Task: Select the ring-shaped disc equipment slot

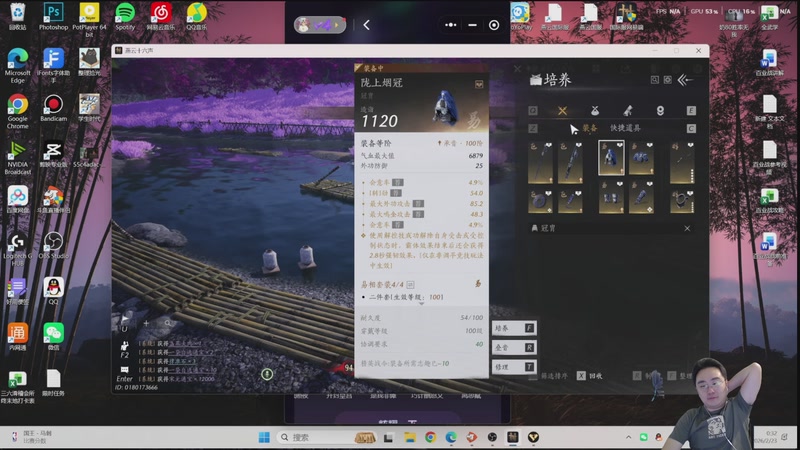Action: click(x=540, y=202)
